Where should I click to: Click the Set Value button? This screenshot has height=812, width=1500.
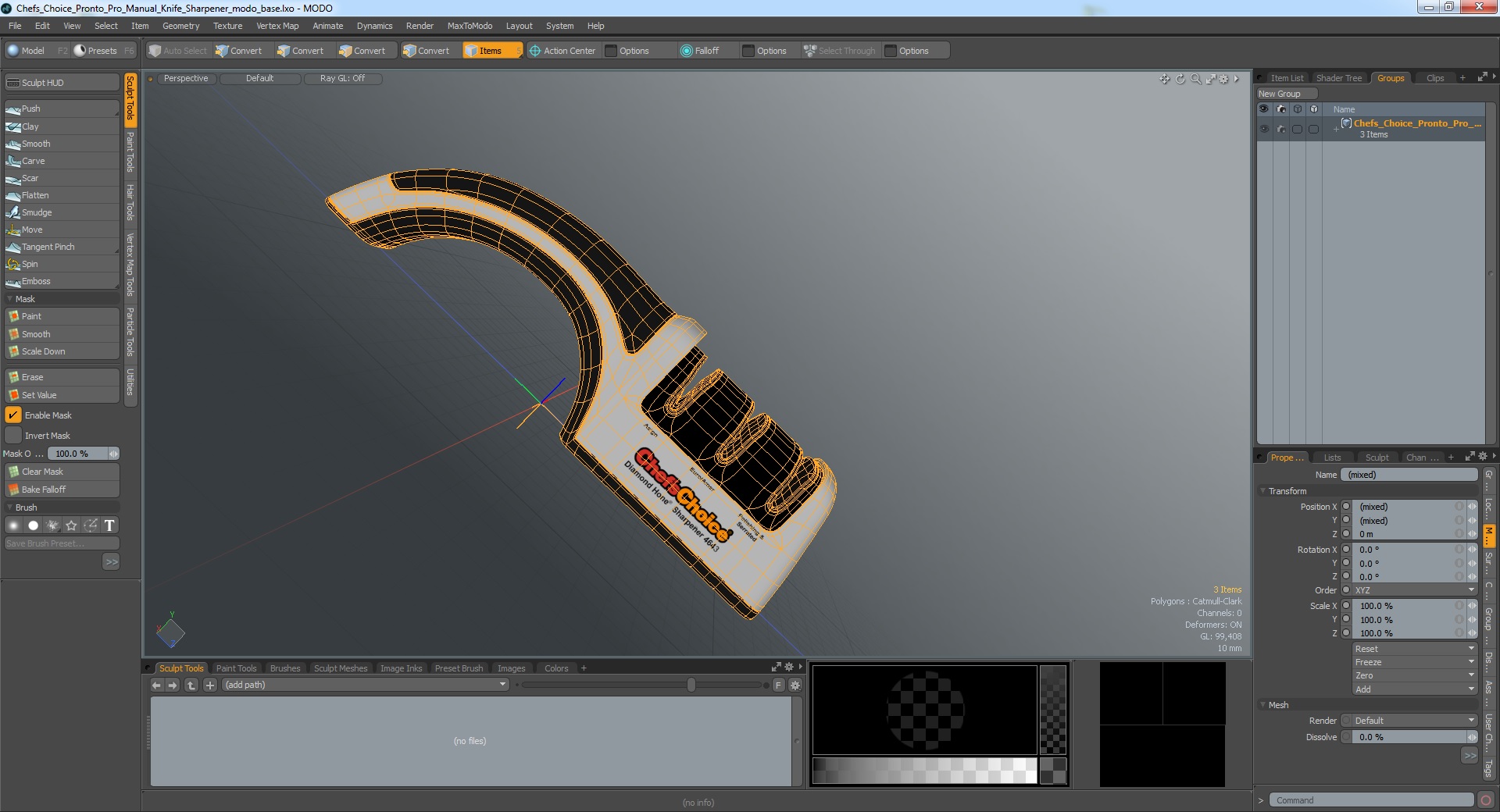[62, 395]
